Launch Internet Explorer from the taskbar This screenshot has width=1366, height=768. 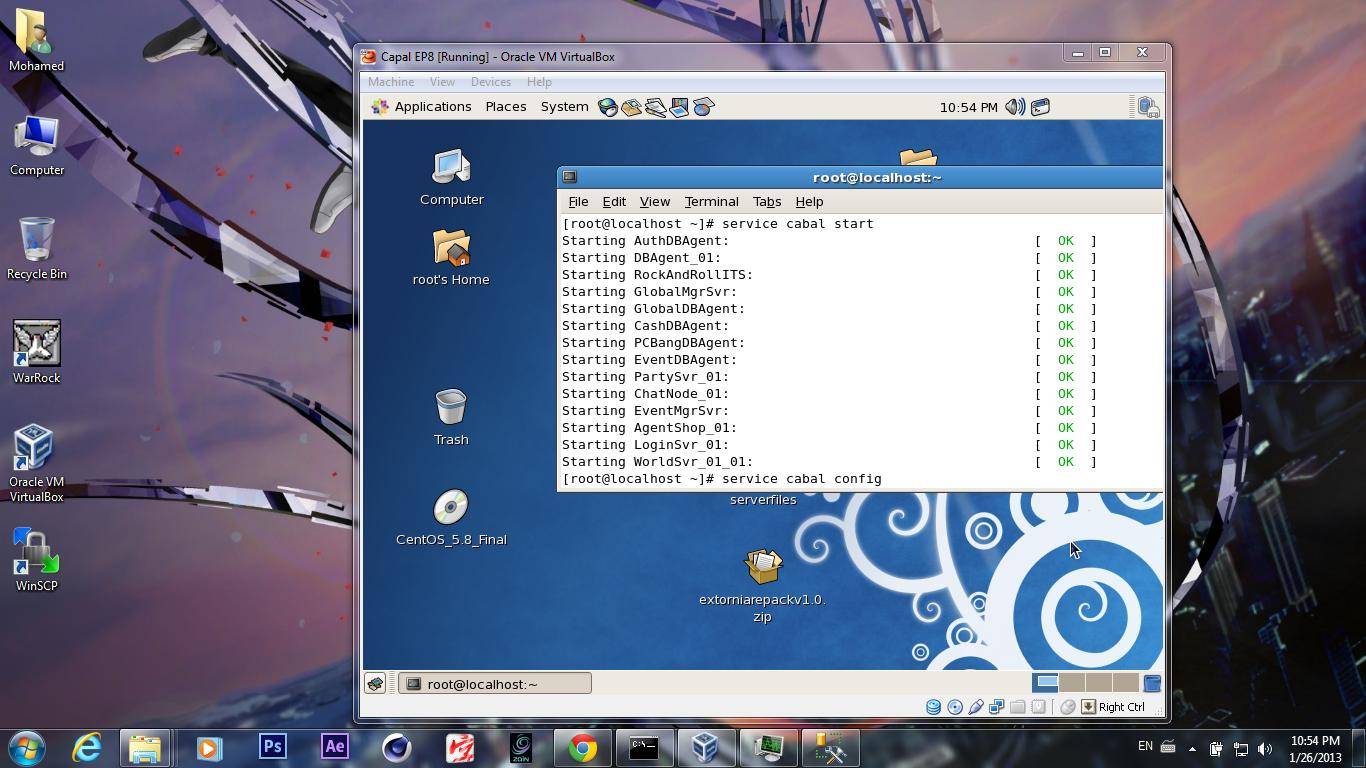point(87,748)
